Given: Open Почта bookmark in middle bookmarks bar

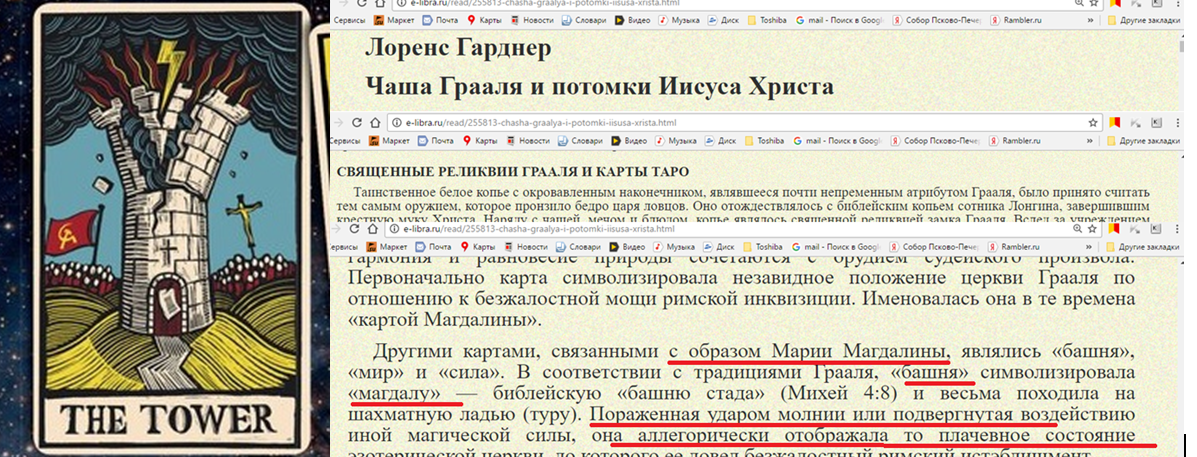Looking at the screenshot, I should tap(438, 140).
